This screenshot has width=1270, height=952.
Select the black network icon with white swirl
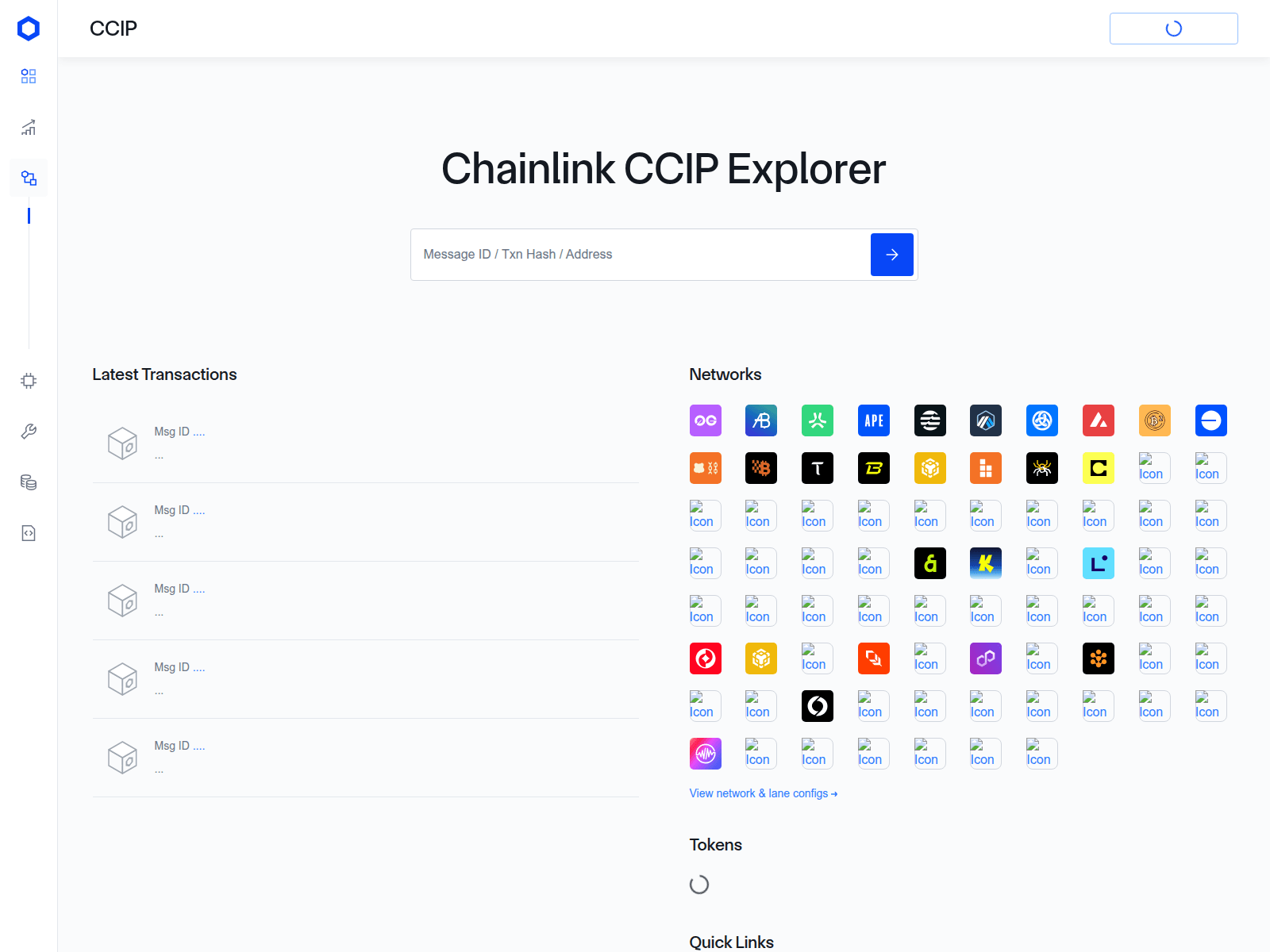818,706
